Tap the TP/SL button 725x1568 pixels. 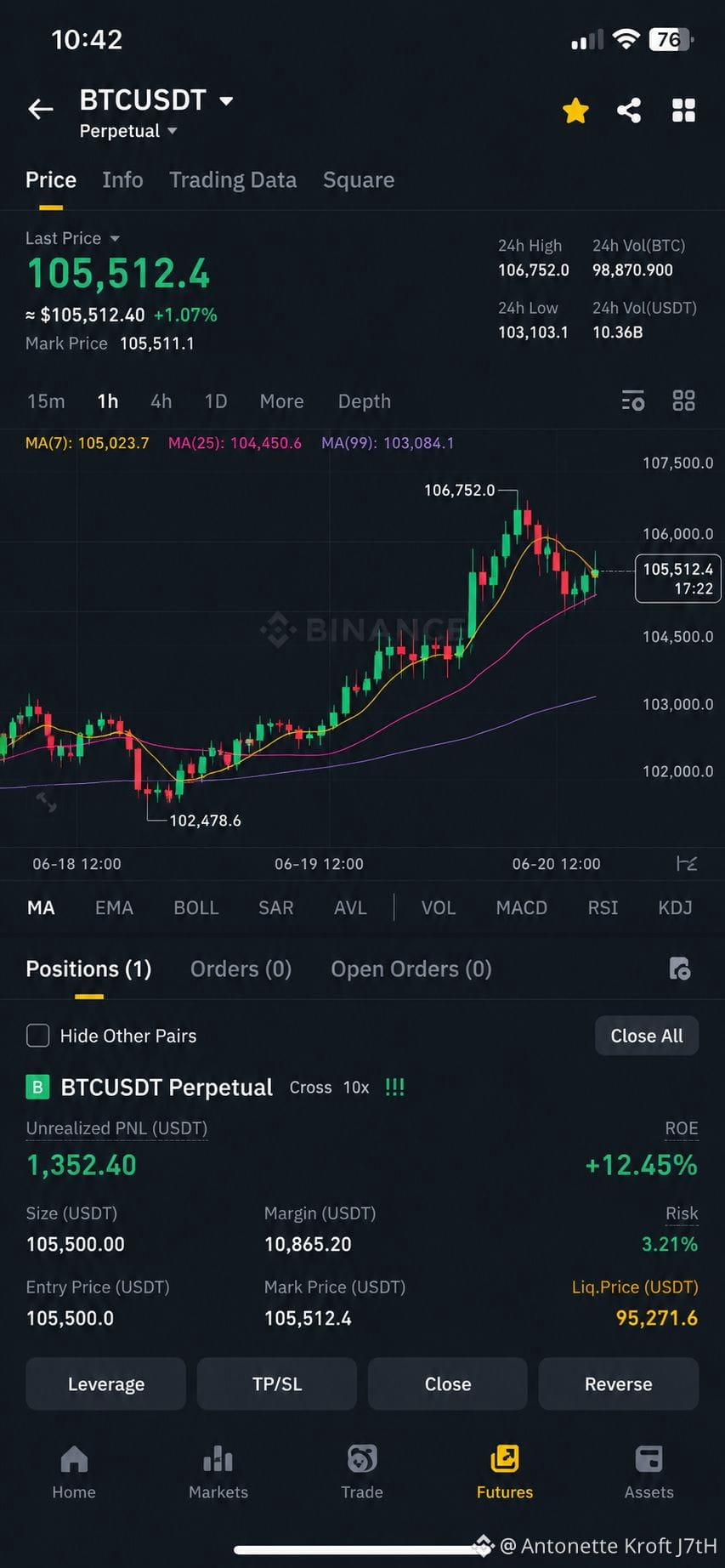[x=277, y=1384]
